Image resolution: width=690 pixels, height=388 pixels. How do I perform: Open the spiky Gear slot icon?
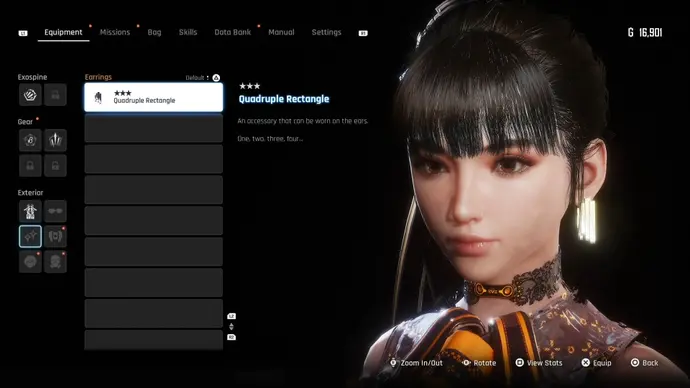55,140
